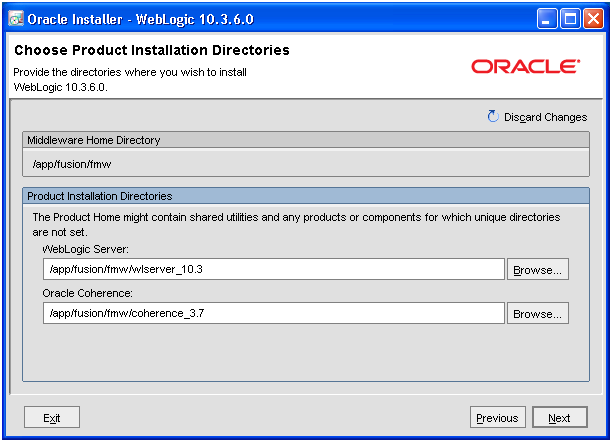Click the Discard Changes link

pos(545,117)
